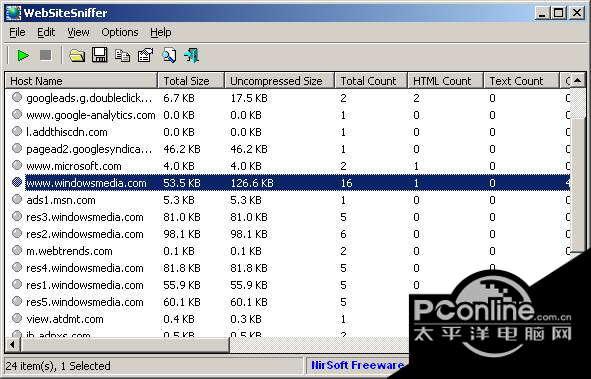Screen dimensions: 591x379
Task: Sort by the Text Count column header
Action: [521, 81]
